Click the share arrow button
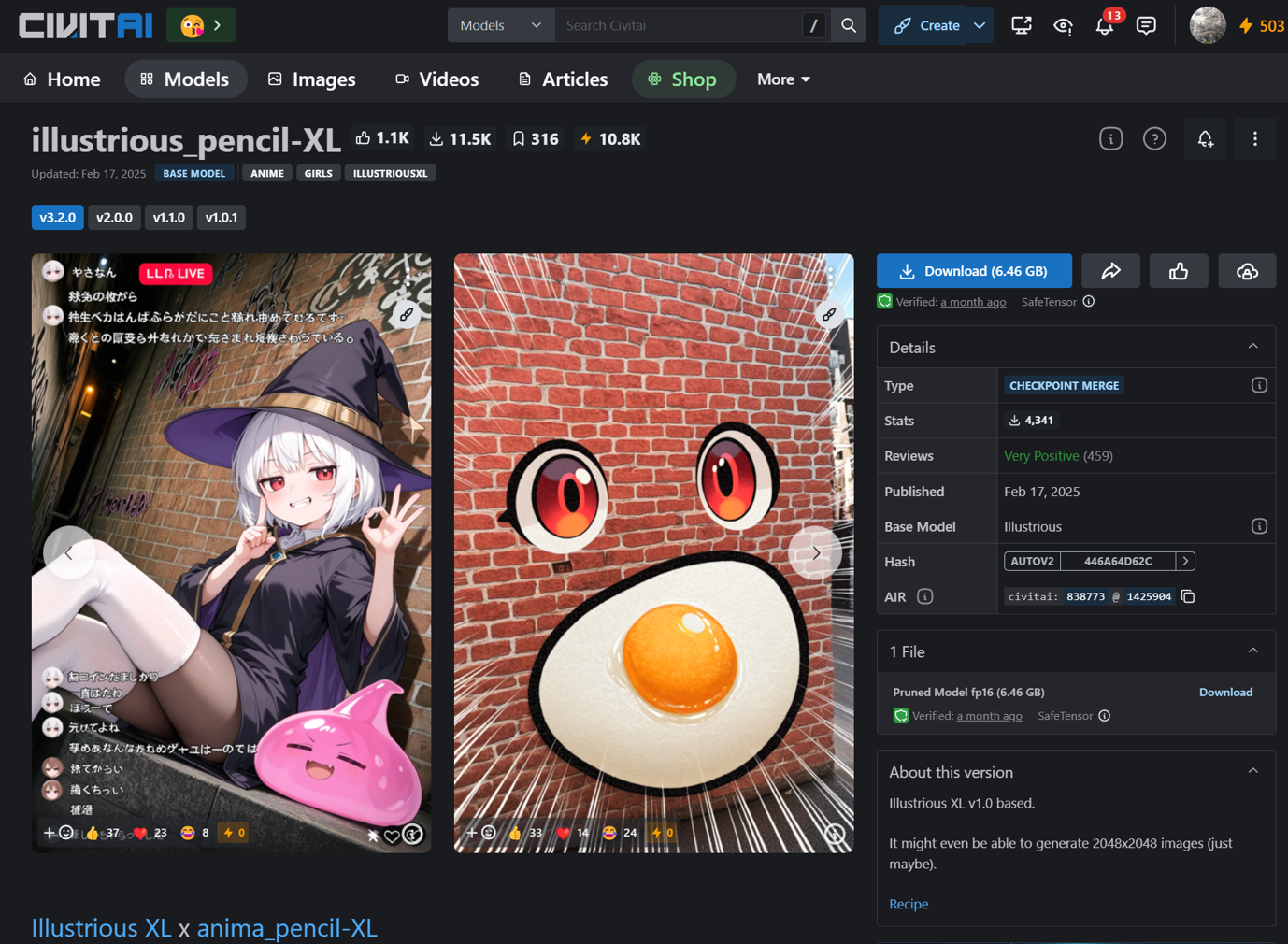Viewport: 1288px width, 944px height. click(1110, 271)
